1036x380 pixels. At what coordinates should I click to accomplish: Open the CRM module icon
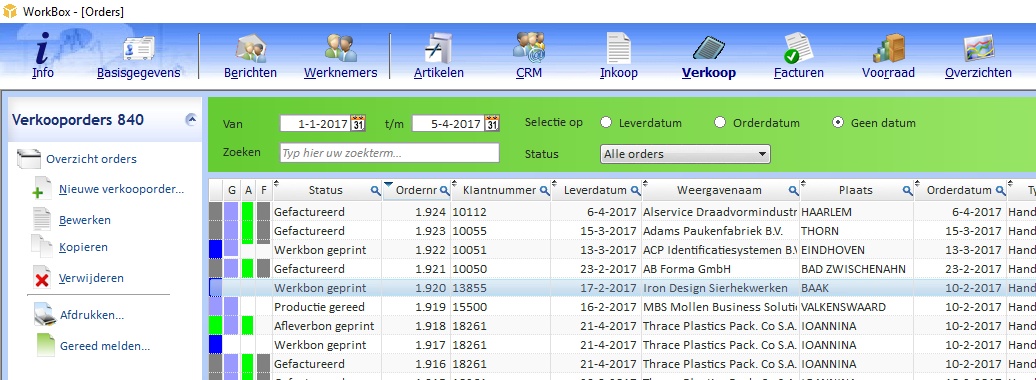(x=529, y=57)
